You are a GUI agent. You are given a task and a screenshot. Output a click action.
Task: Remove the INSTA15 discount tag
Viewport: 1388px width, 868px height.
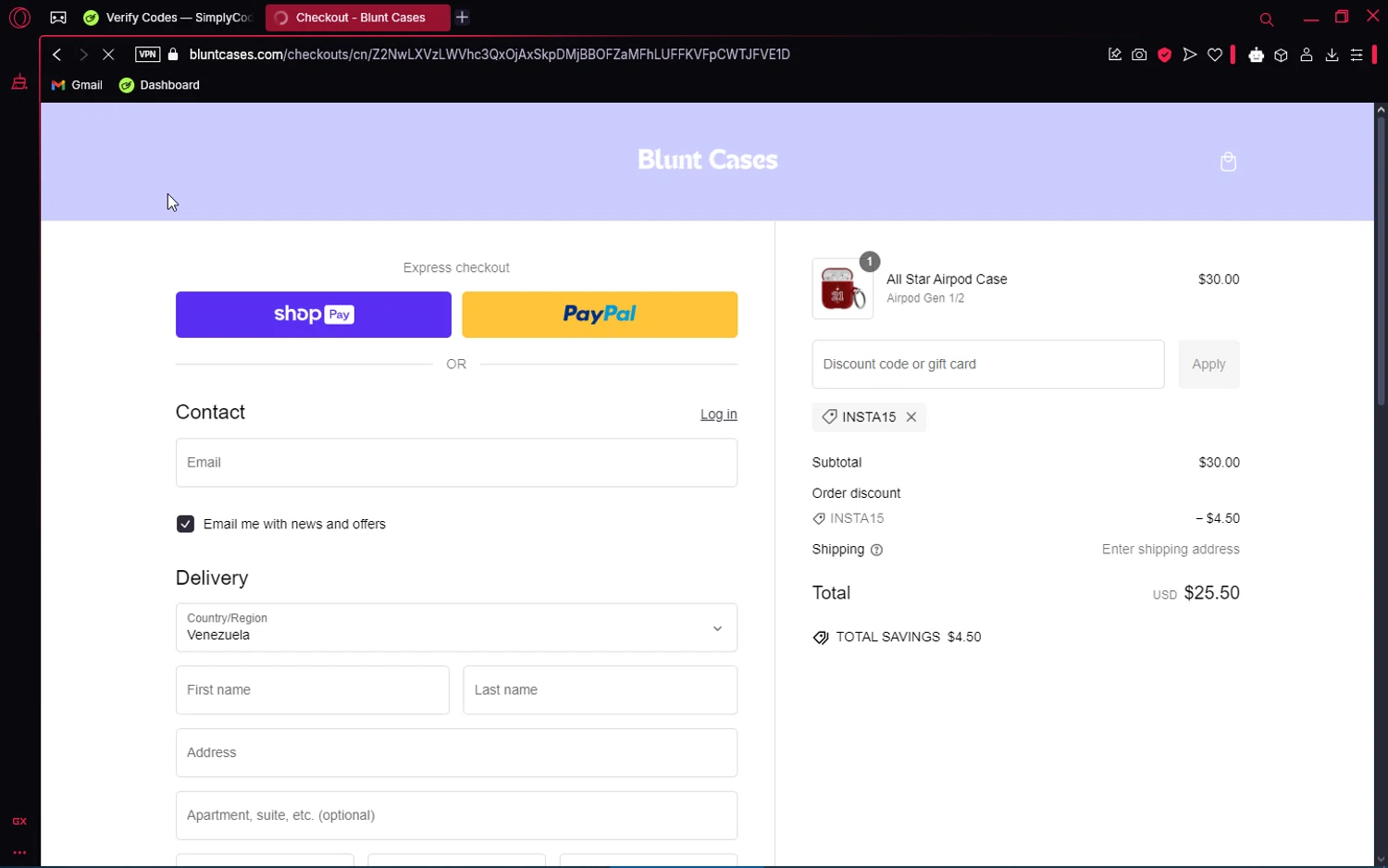coord(911,417)
